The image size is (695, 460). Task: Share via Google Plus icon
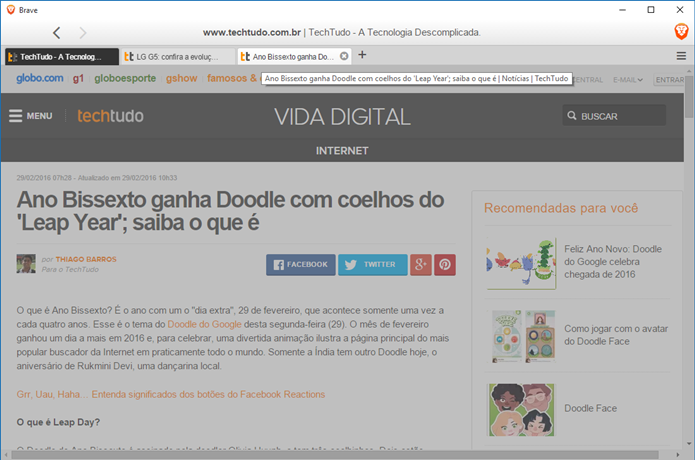click(421, 265)
